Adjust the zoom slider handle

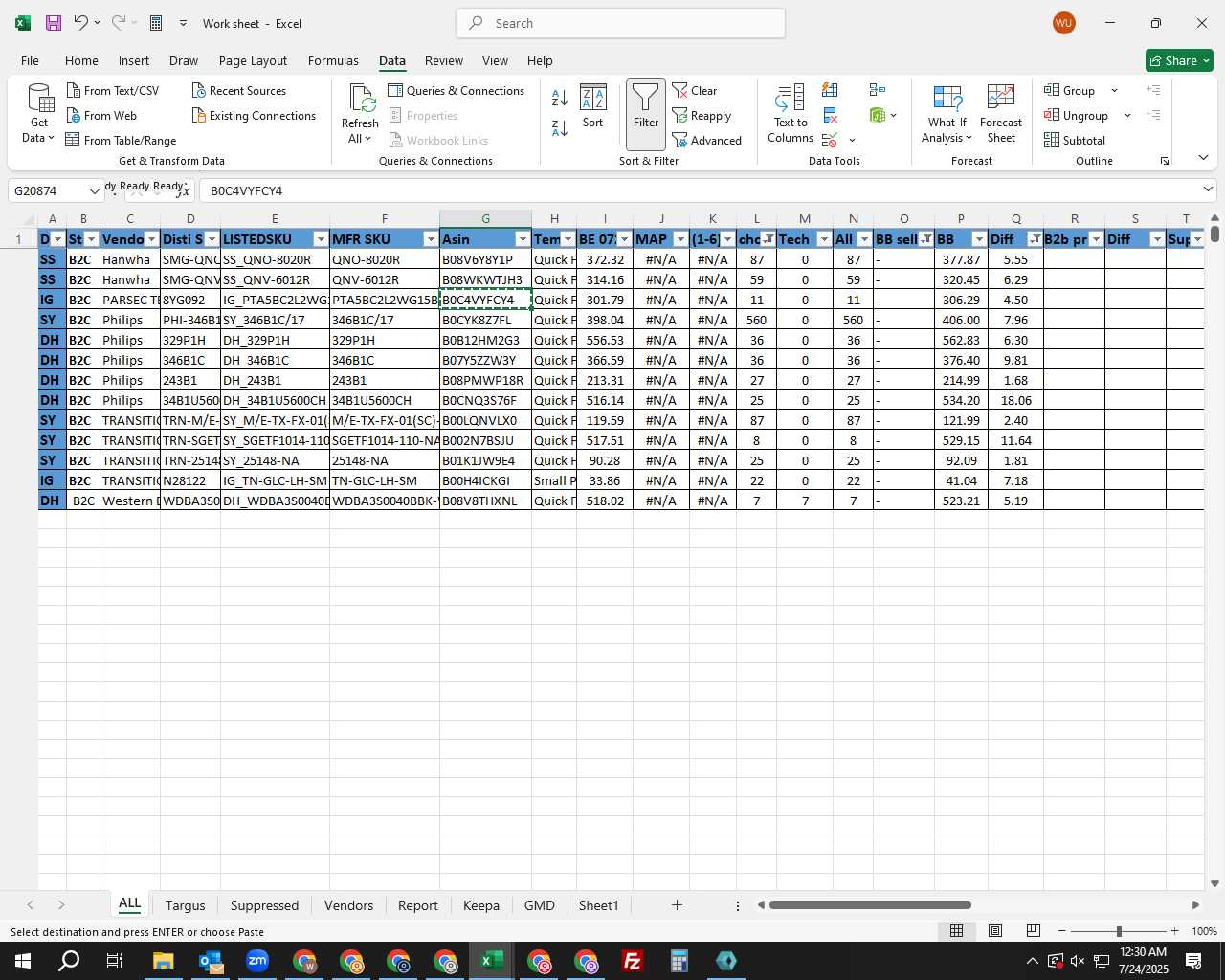1119,931
